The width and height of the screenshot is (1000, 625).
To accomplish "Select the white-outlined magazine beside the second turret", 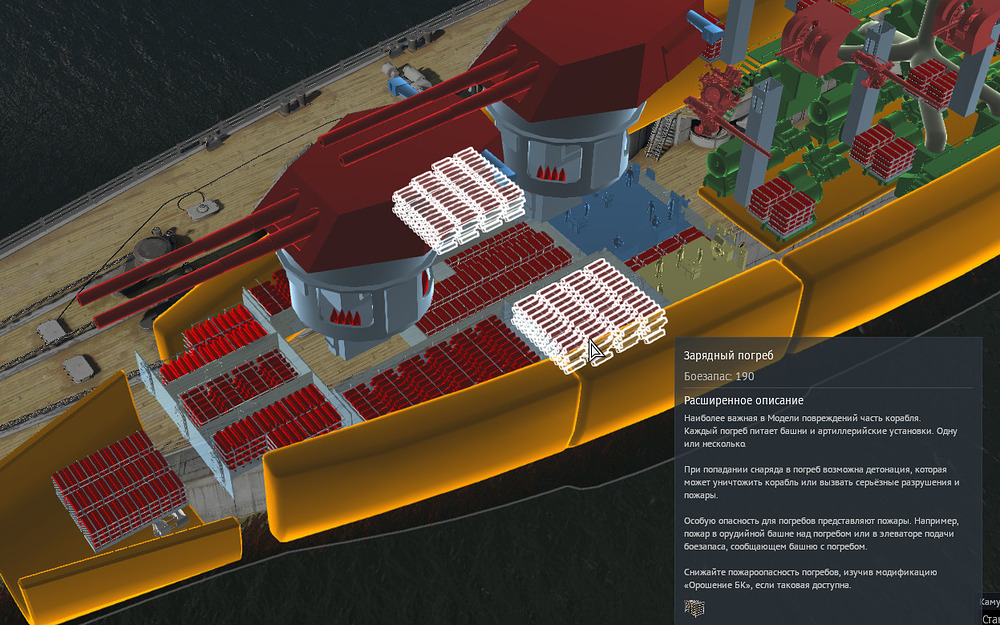I will 457,199.
